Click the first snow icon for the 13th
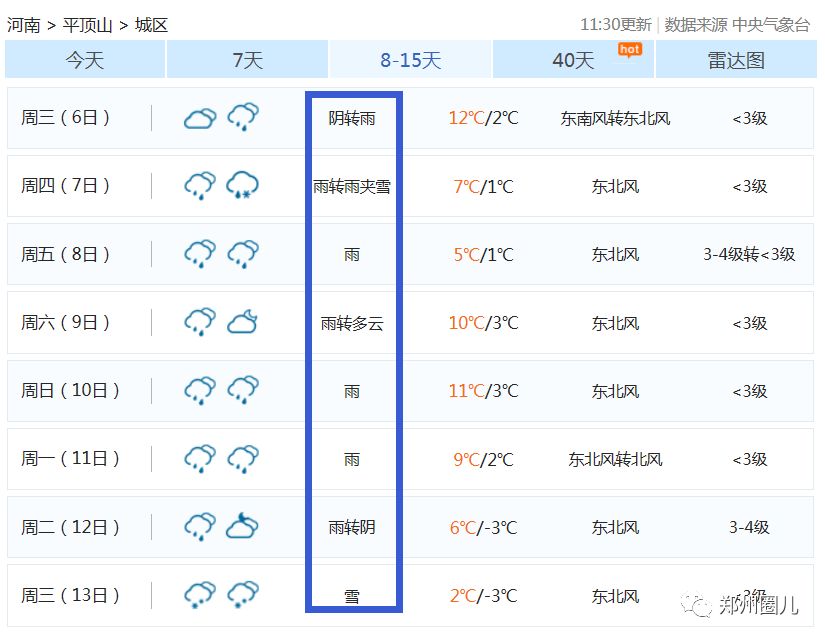The image size is (825, 641). point(200,595)
